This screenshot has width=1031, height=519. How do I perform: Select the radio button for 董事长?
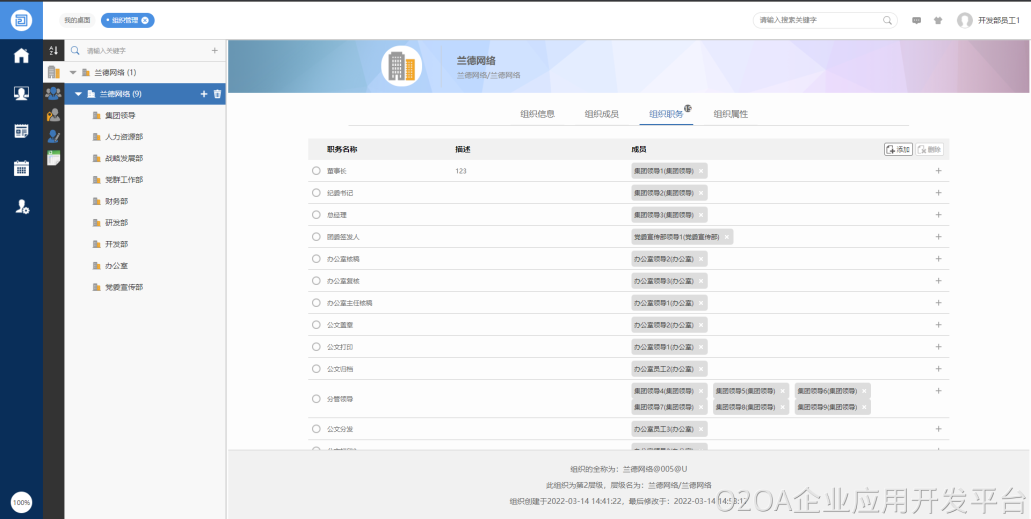coord(316,171)
